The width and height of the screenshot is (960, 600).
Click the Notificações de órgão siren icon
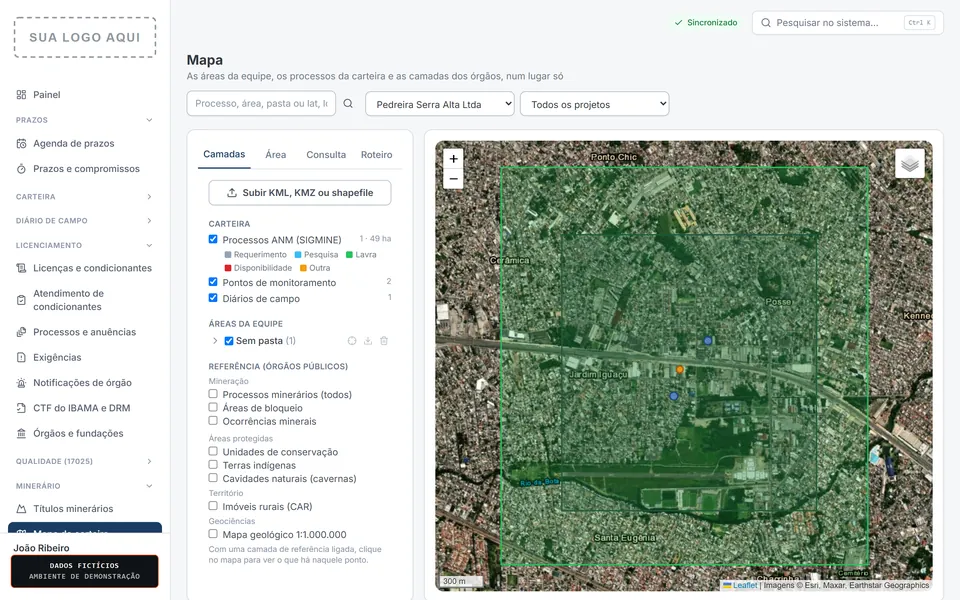(x=21, y=383)
